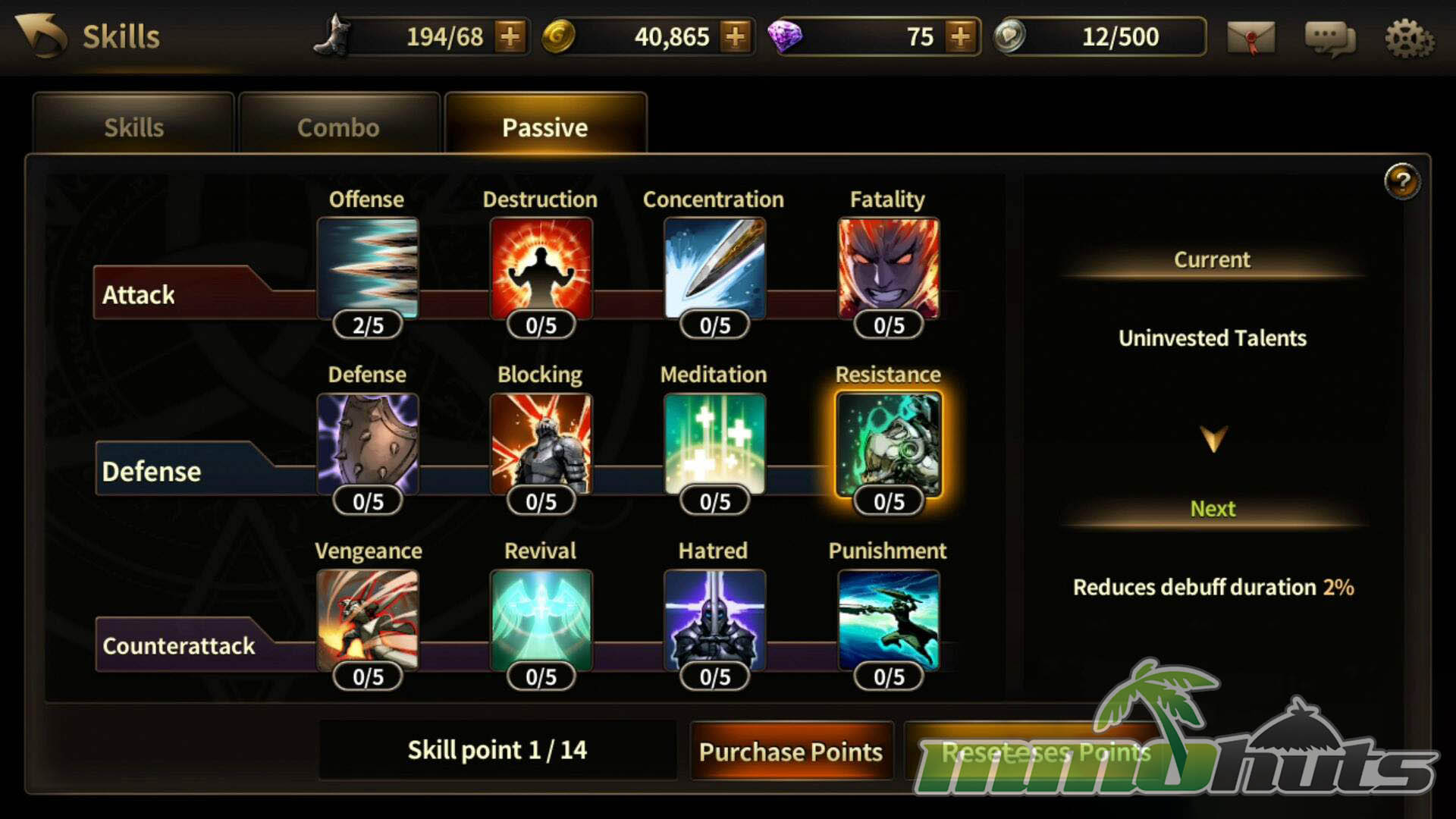This screenshot has height=819, width=1456.
Task: Pick the Blocking skill icon
Action: click(x=541, y=444)
